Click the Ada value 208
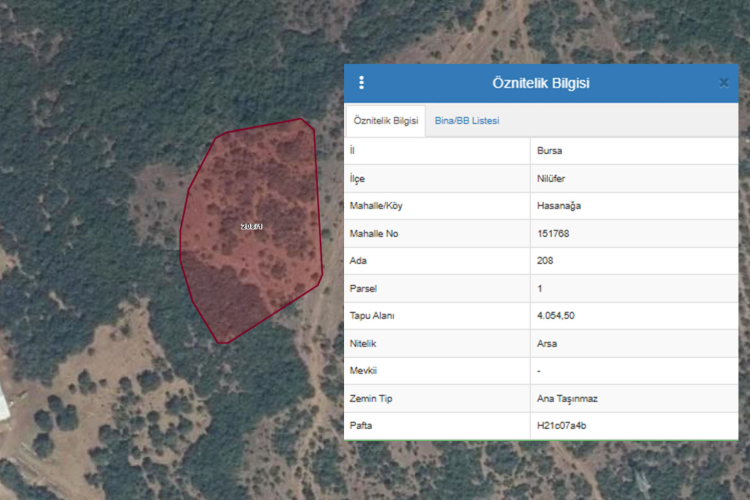Image resolution: width=750 pixels, height=500 pixels. (545, 261)
